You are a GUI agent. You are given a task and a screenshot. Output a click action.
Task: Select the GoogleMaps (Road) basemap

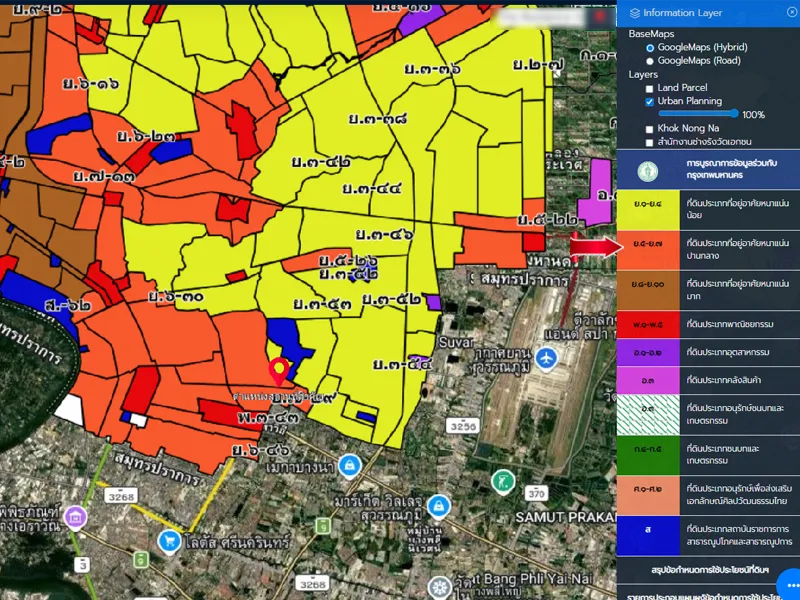(x=650, y=61)
